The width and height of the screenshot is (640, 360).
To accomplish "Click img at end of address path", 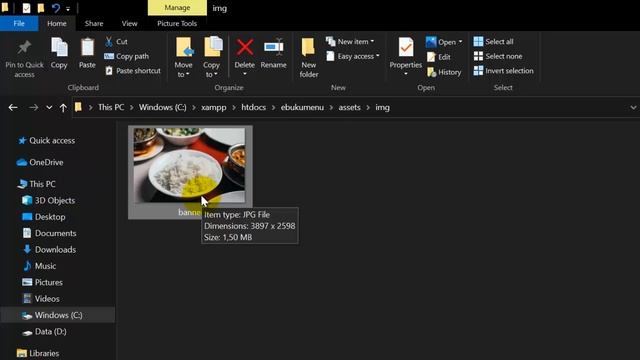I will tap(382, 107).
